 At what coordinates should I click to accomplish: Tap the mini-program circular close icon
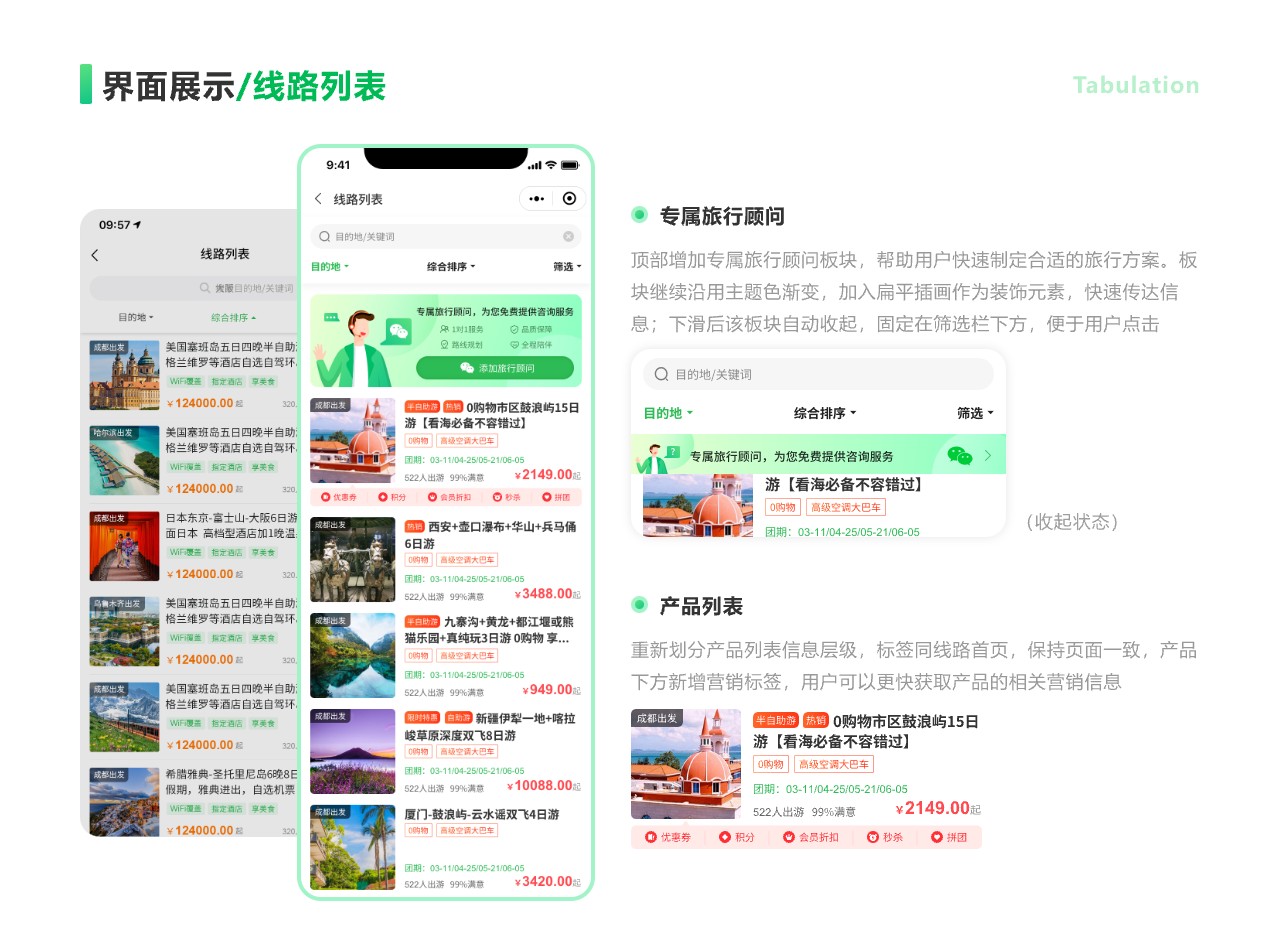click(x=569, y=199)
